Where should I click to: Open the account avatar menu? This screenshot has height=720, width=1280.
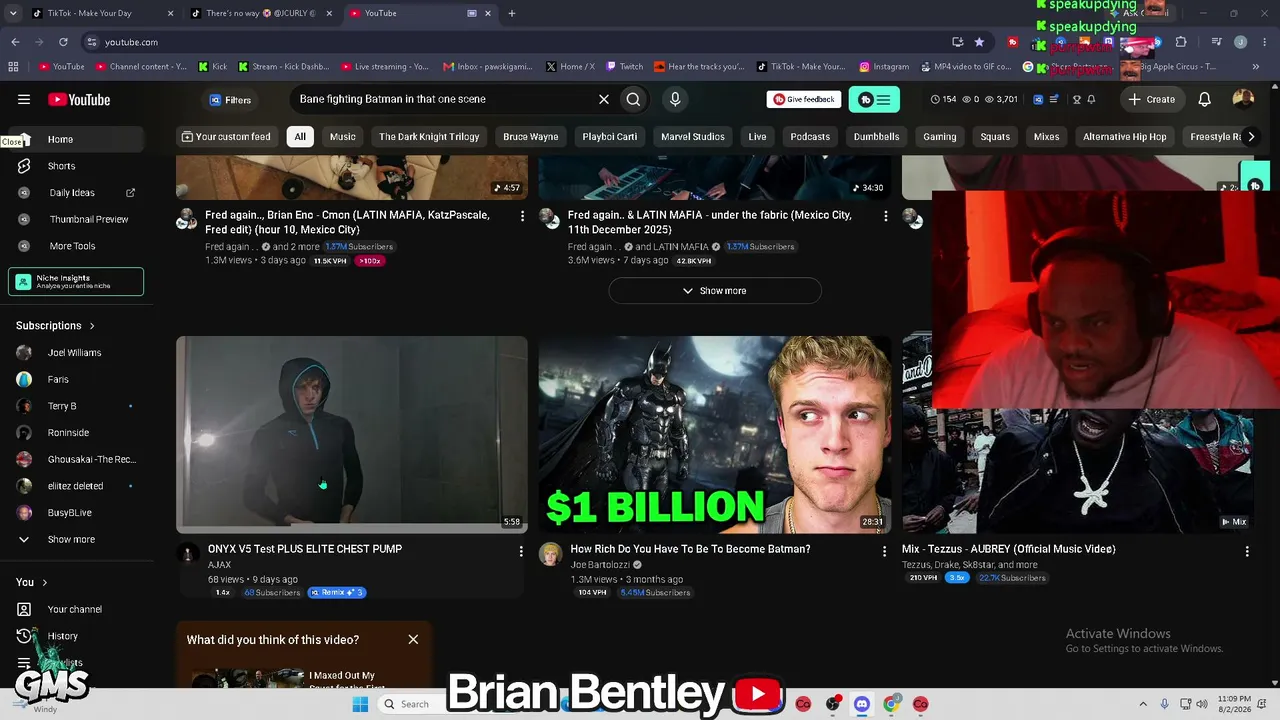[x=1243, y=99]
